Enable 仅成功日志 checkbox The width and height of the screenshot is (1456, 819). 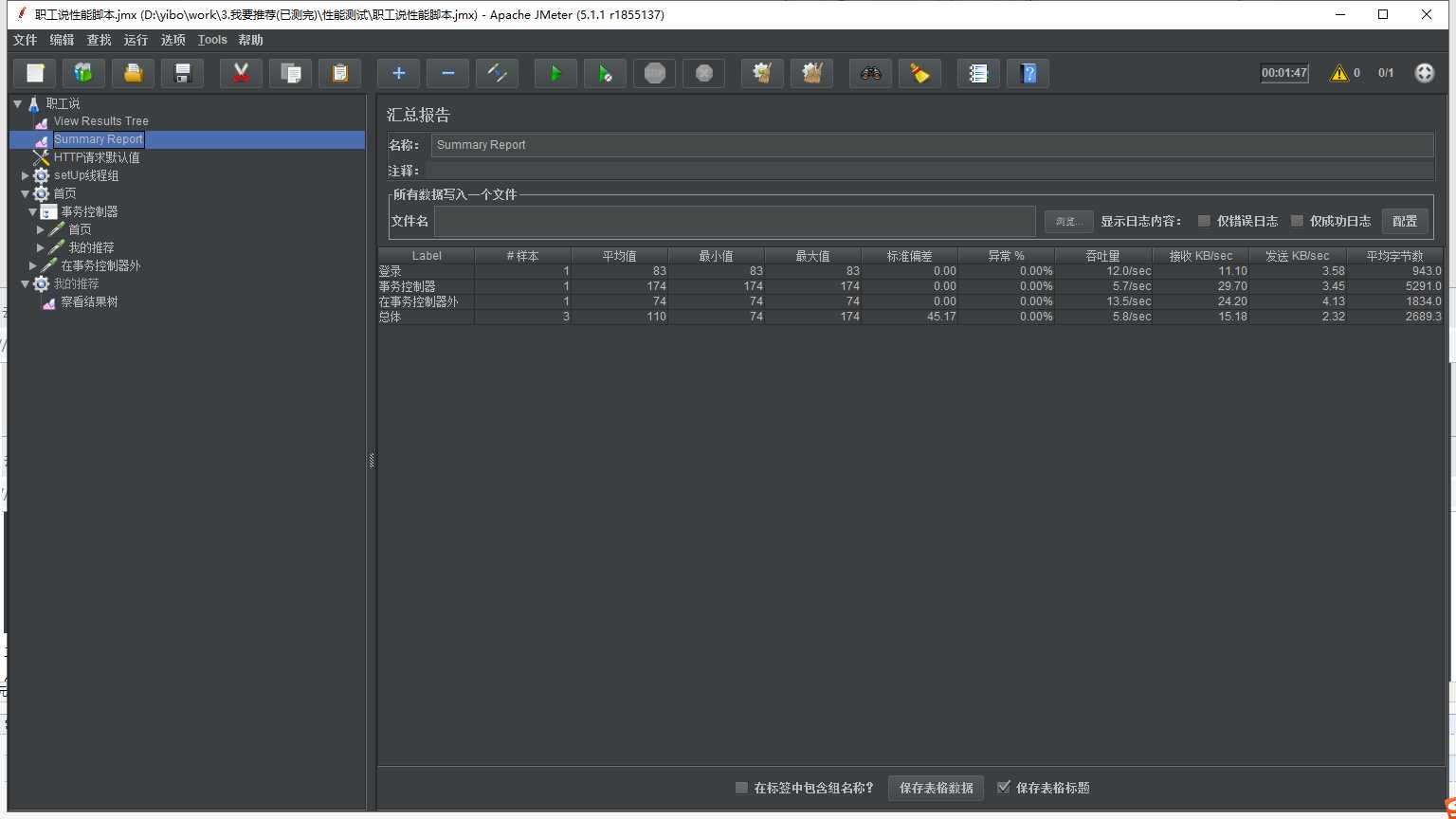[1297, 221]
